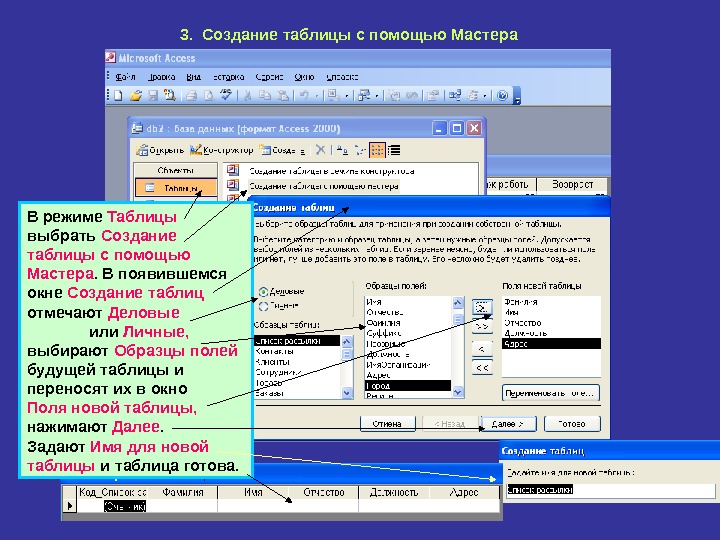The height and width of the screenshot is (540, 720).
Task: Open the Сервис menu
Action: pos(269,77)
